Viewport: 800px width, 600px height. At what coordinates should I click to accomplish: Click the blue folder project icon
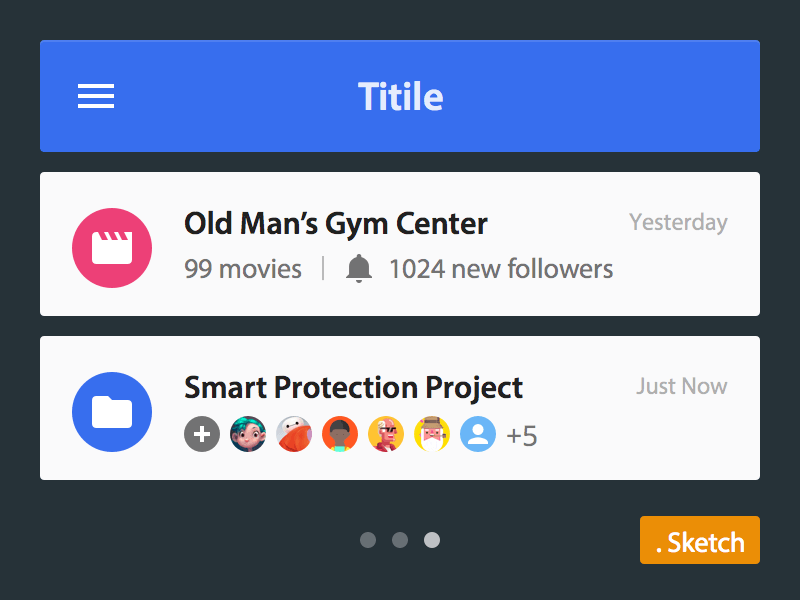112,412
